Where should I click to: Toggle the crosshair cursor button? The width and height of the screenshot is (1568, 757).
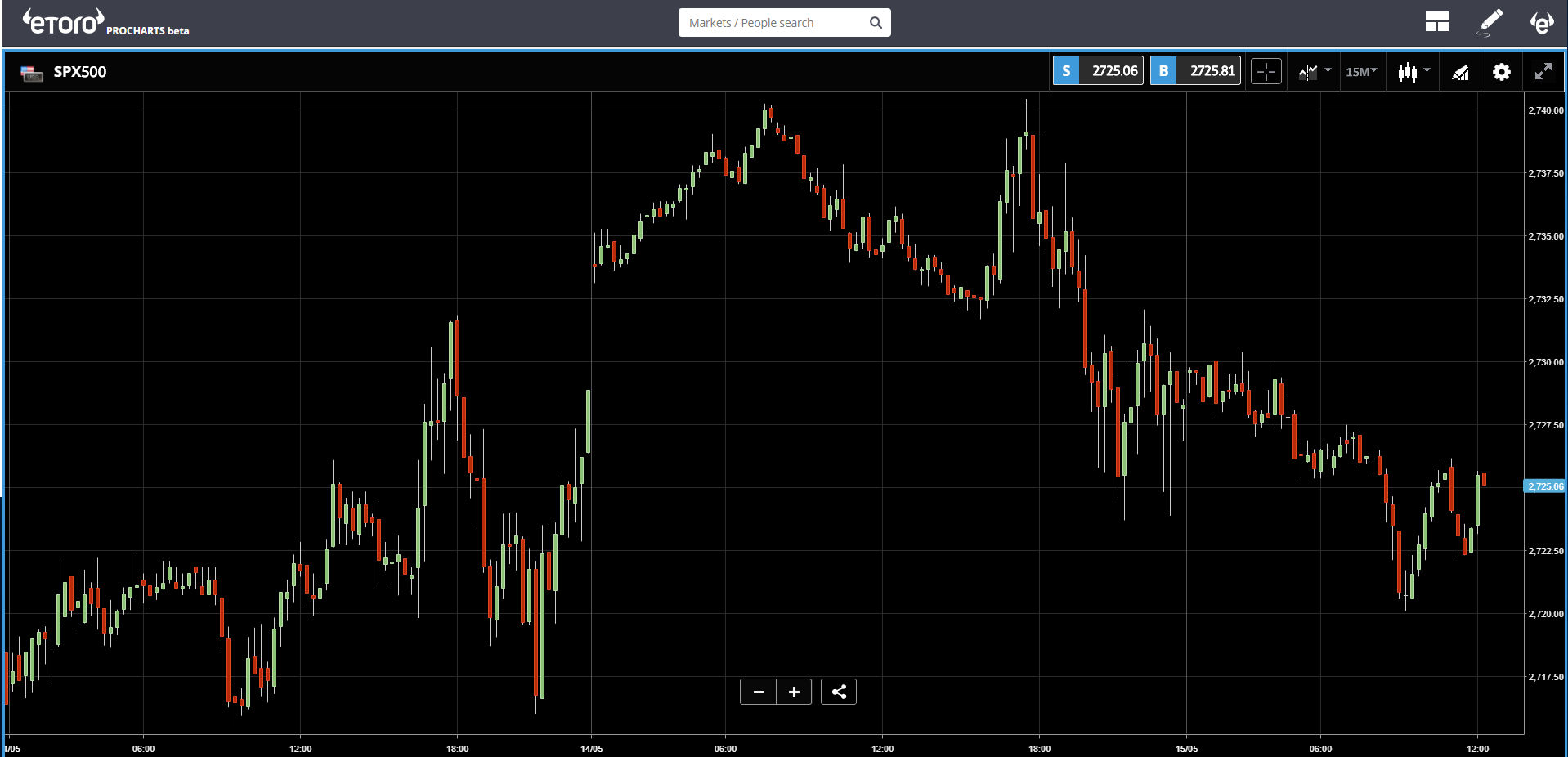[x=1266, y=72]
